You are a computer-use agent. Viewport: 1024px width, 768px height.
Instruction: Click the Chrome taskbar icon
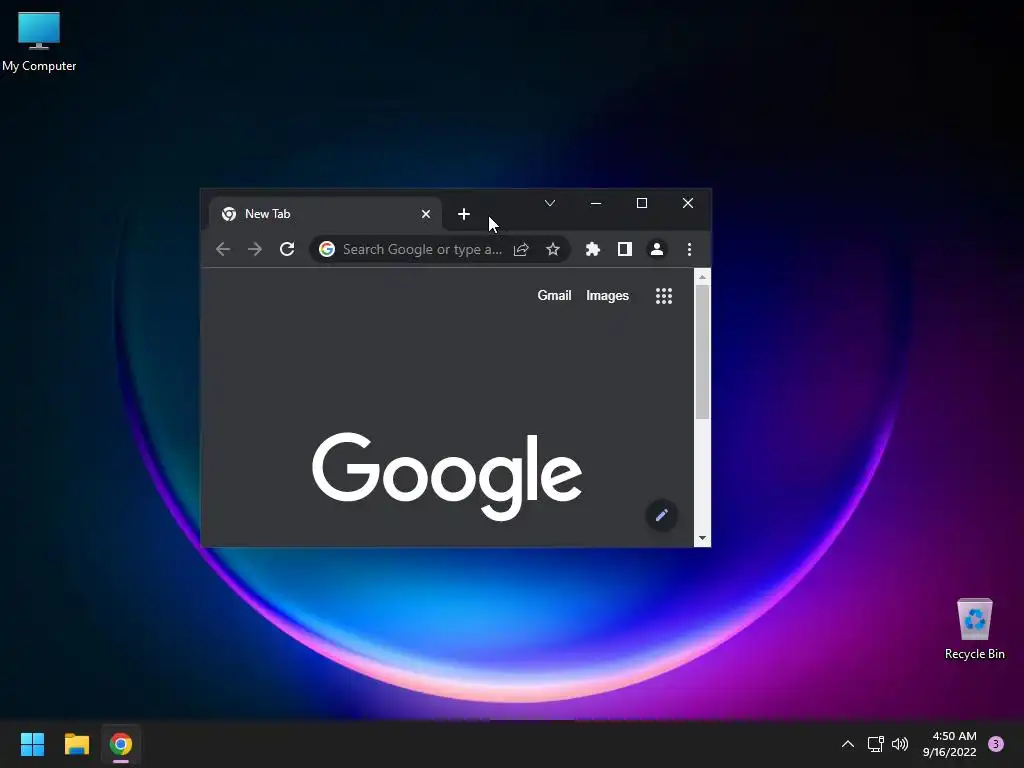point(121,744)
